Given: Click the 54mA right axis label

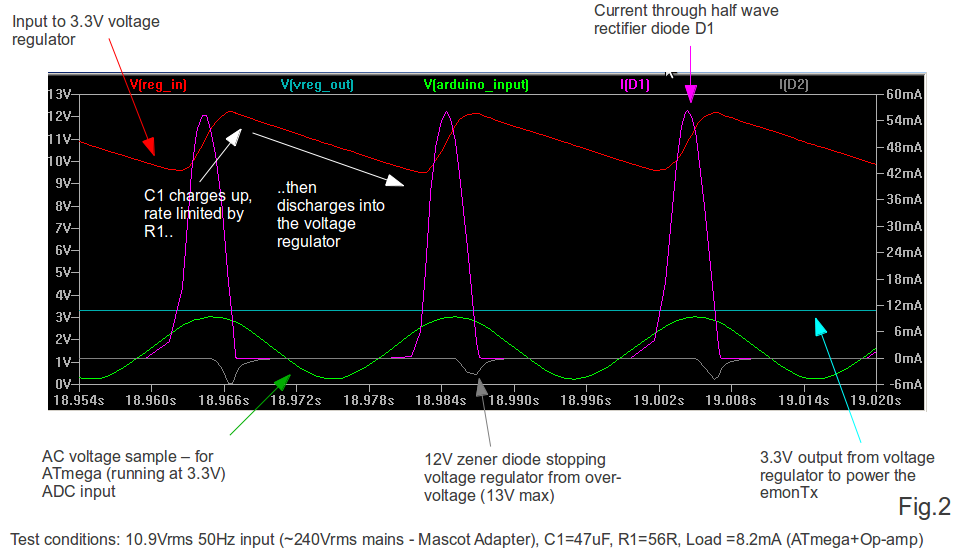Looking at the screenshot, I should [x=904, y=120].
